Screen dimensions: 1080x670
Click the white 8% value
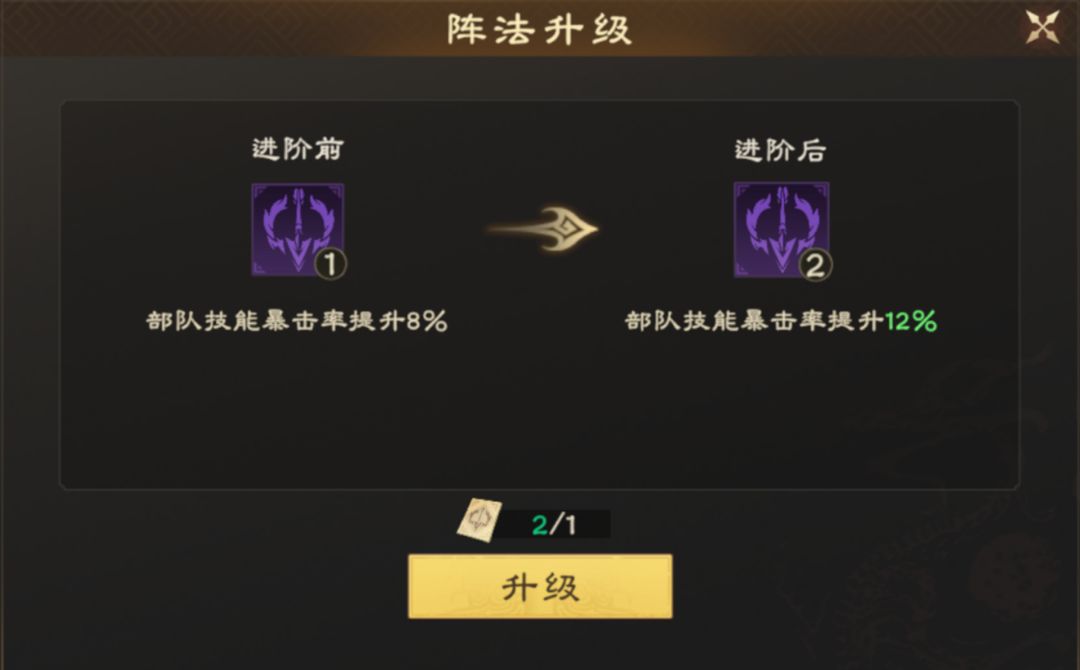(427, 321)
